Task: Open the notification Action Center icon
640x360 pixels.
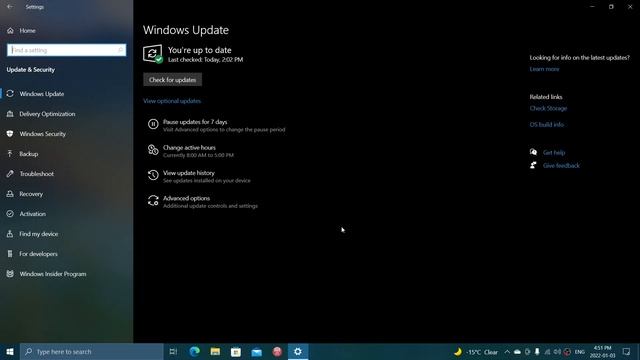Action: tap(627, 352)
